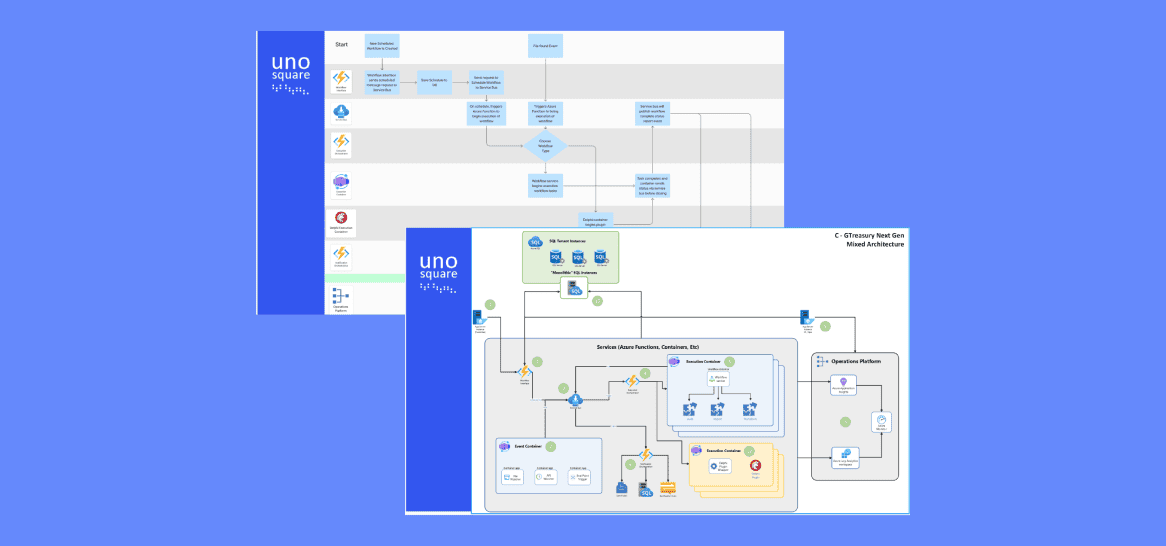1166x546 pixels.
Task: Select the Store Schedule to DB step
Action: click(435, 84)
